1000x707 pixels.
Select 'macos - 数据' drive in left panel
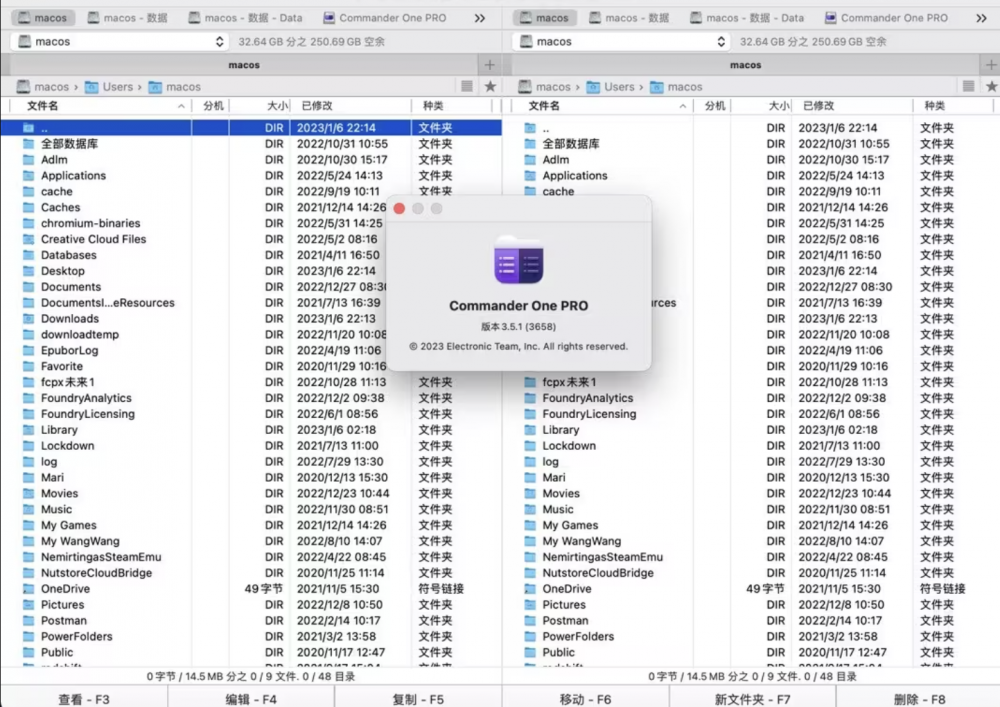coord(128,18)
